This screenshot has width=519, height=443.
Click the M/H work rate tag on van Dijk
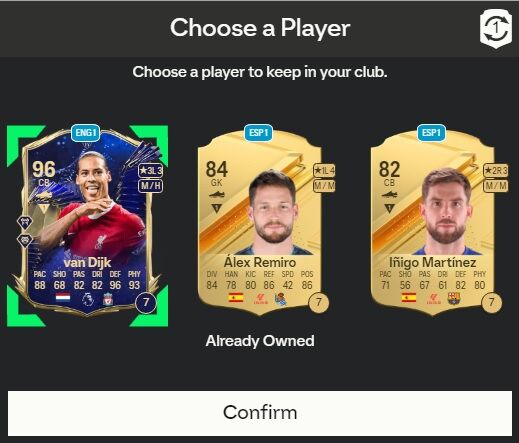150,185
